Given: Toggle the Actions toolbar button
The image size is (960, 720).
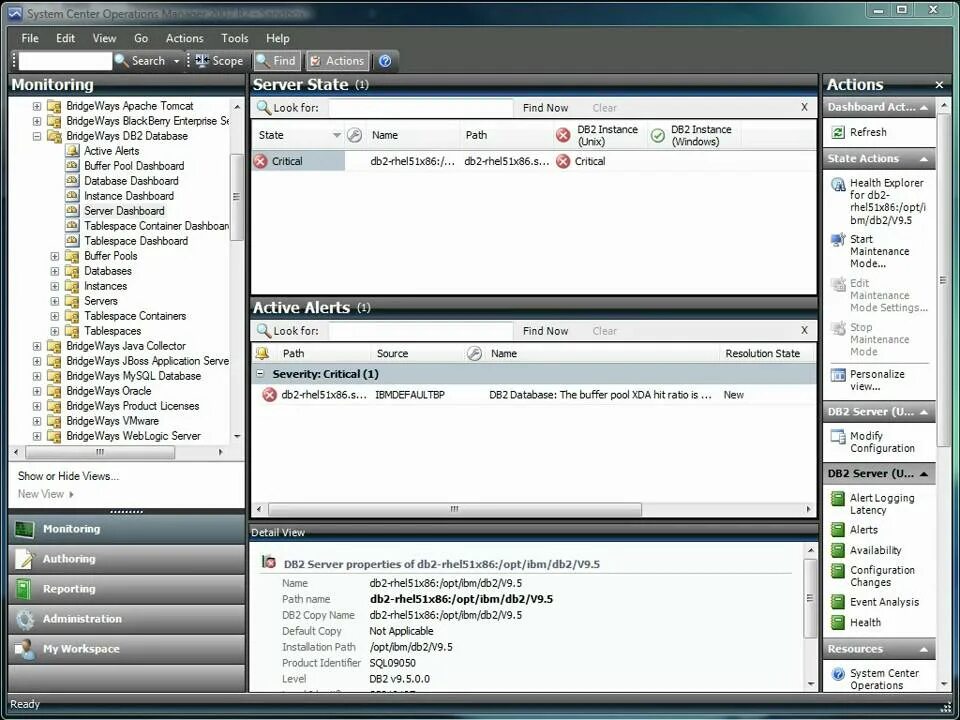Looking at the screenshot, I should coord(337,61).
